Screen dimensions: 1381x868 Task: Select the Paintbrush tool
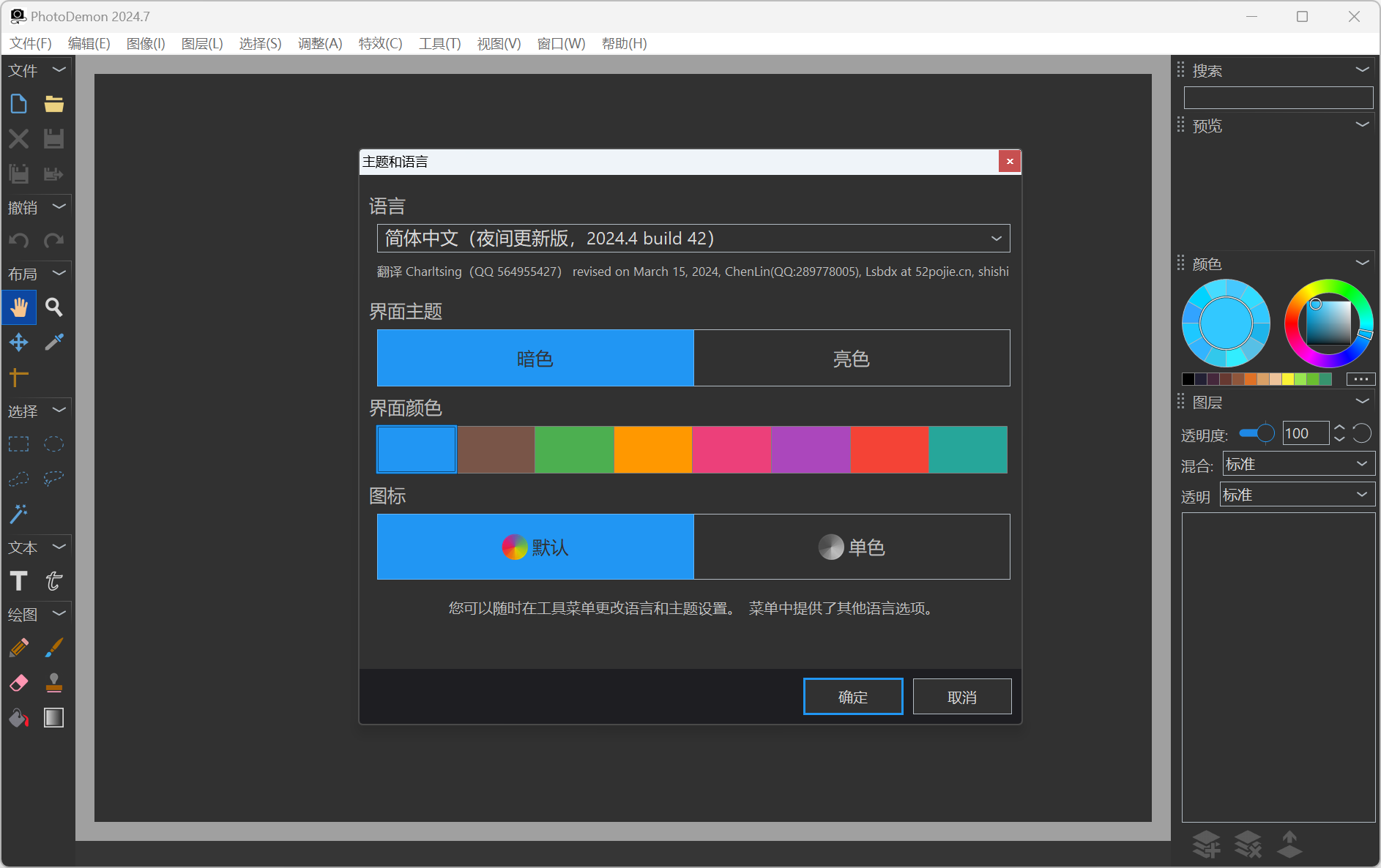pyautogui.click(x=53, y=648)
